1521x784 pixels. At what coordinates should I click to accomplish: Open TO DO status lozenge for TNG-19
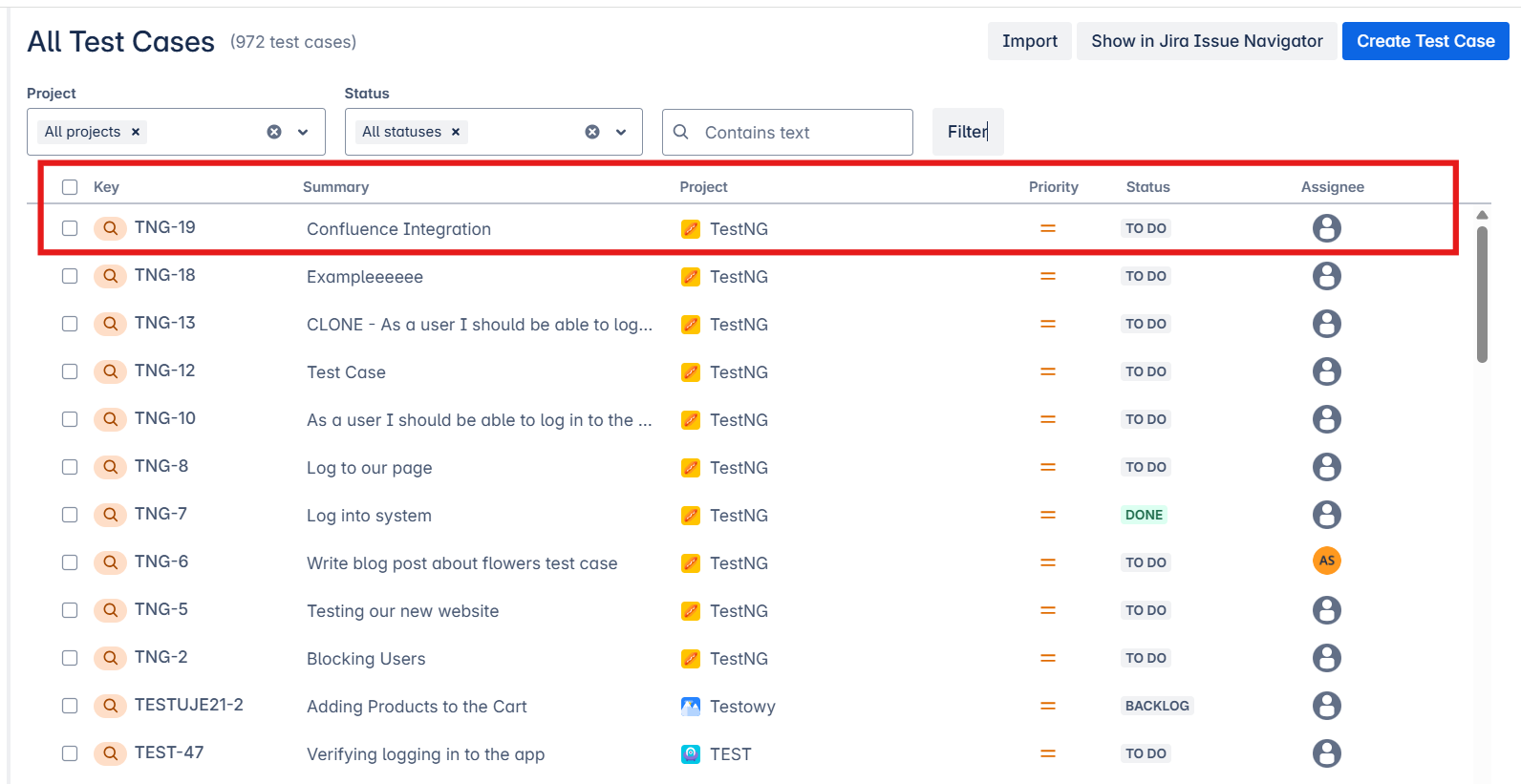(1146, 228)
